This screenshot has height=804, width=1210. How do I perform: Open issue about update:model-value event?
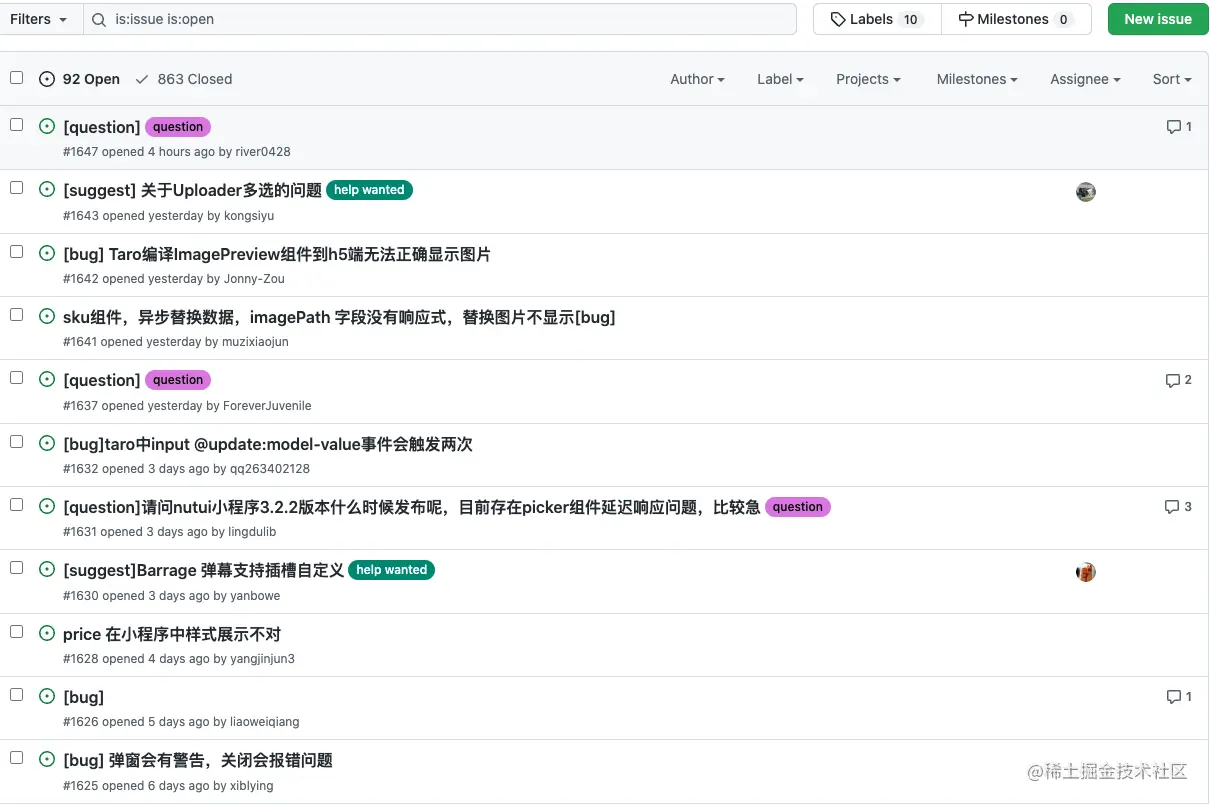pyautogui.click(x=268, y=444)
